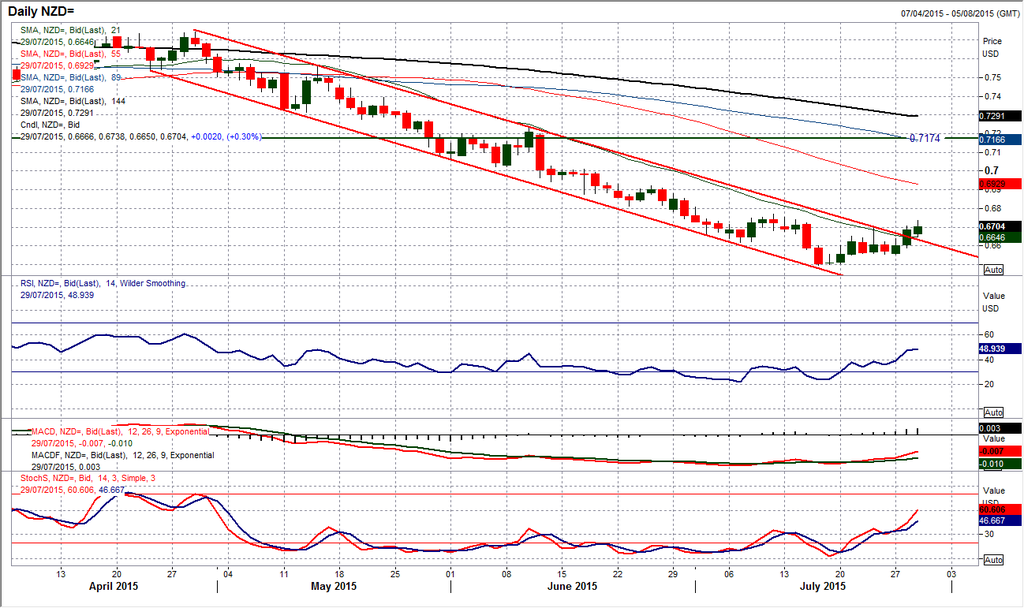The image size is (1024, 608).
Task: Select the RSI Wilder Smoothing legend entry
Action: pyautogui.click(x=103, y=283)
